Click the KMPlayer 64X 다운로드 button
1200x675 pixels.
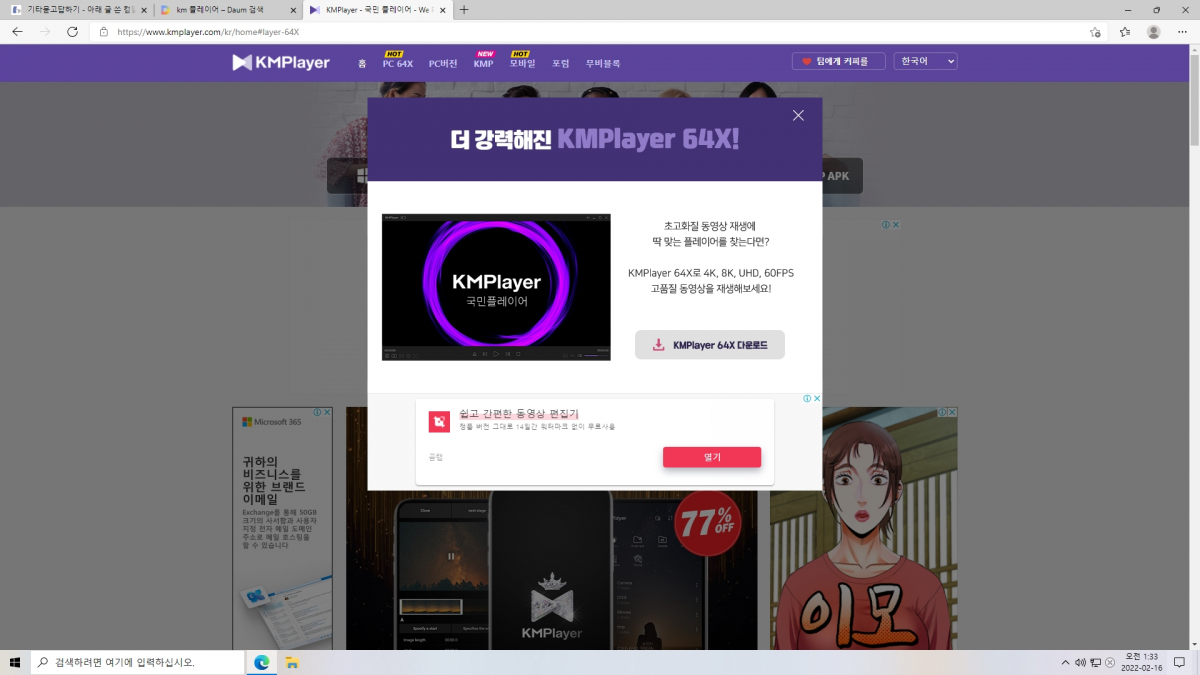710,345
